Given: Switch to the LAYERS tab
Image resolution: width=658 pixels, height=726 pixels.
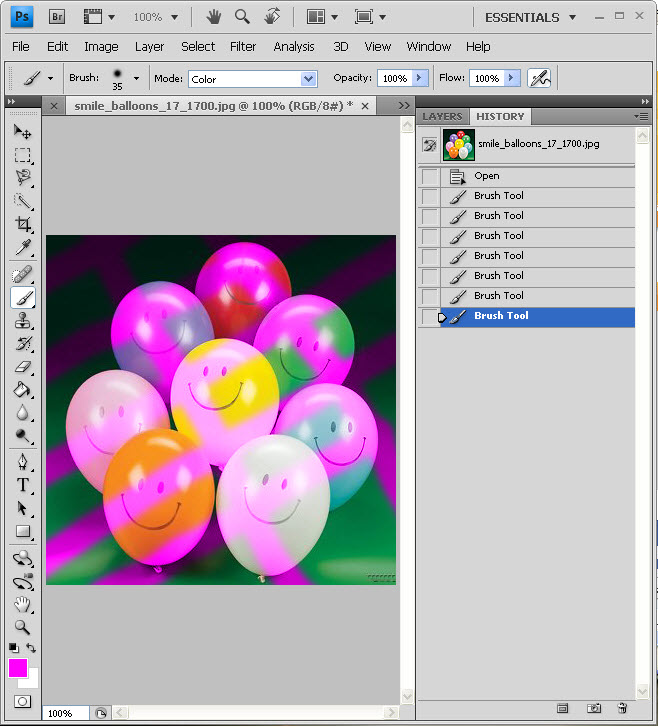Looking at the screenshot, I should [x=442, y=117].
